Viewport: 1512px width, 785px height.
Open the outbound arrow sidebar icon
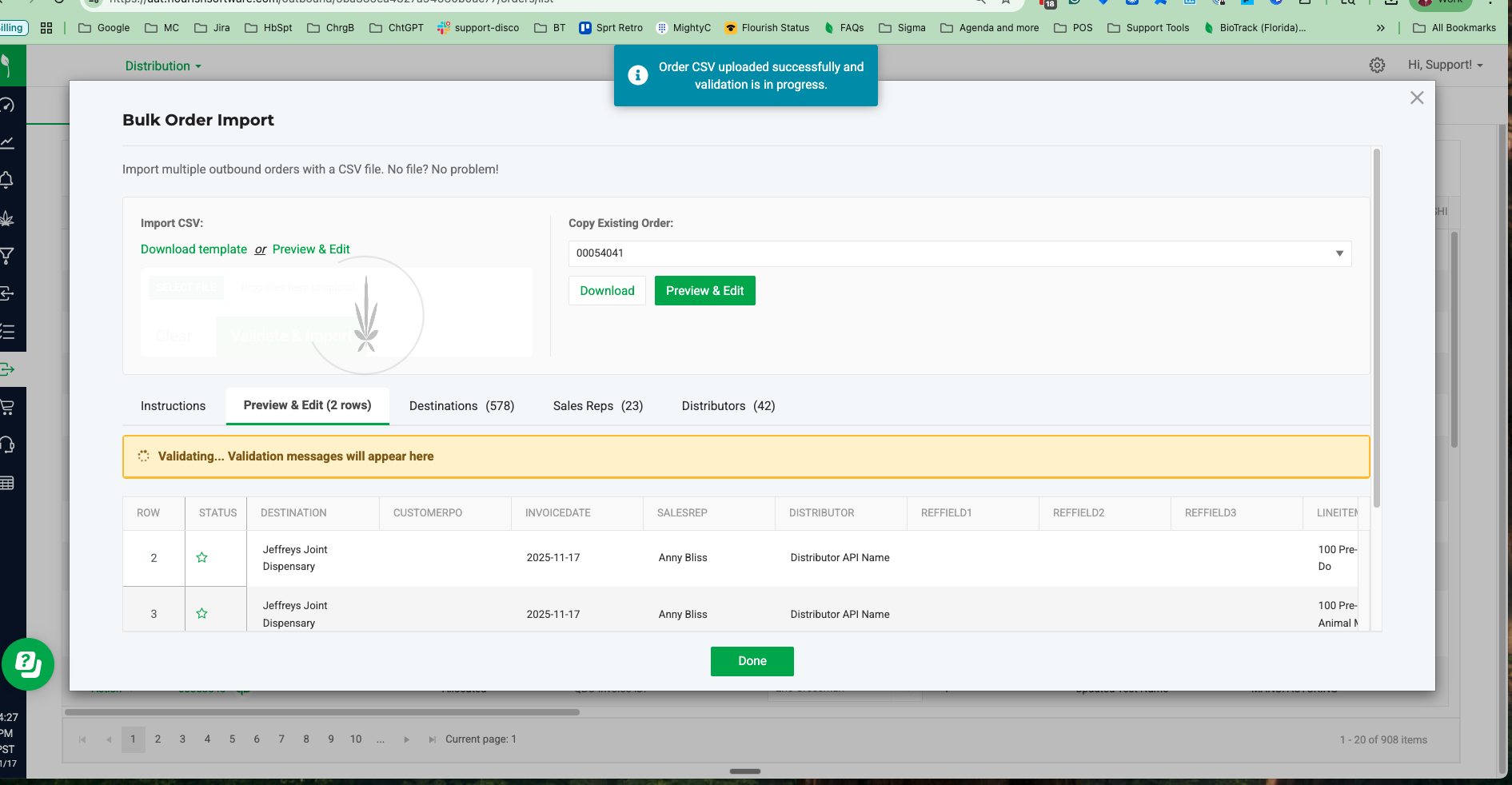[x=6, y=369]
